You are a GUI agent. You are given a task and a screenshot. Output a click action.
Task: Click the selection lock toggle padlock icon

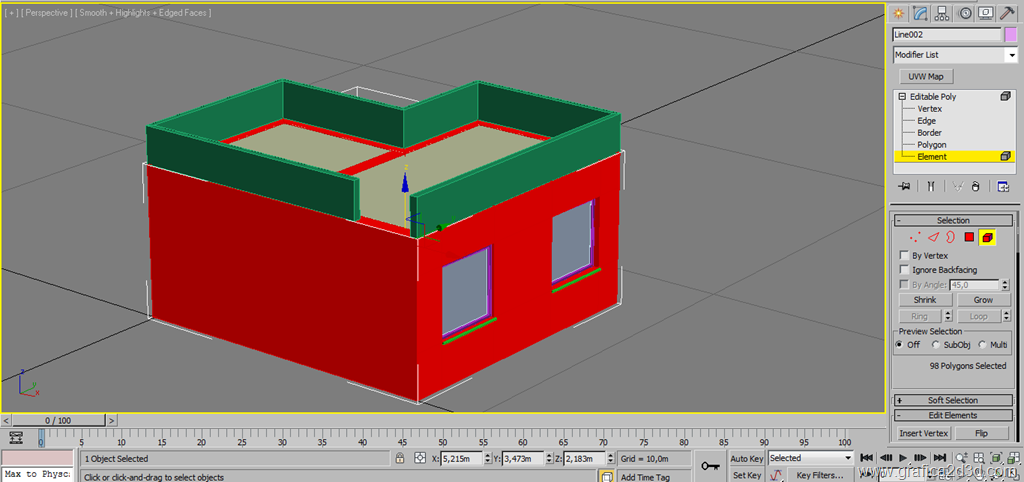coord(400,458)
